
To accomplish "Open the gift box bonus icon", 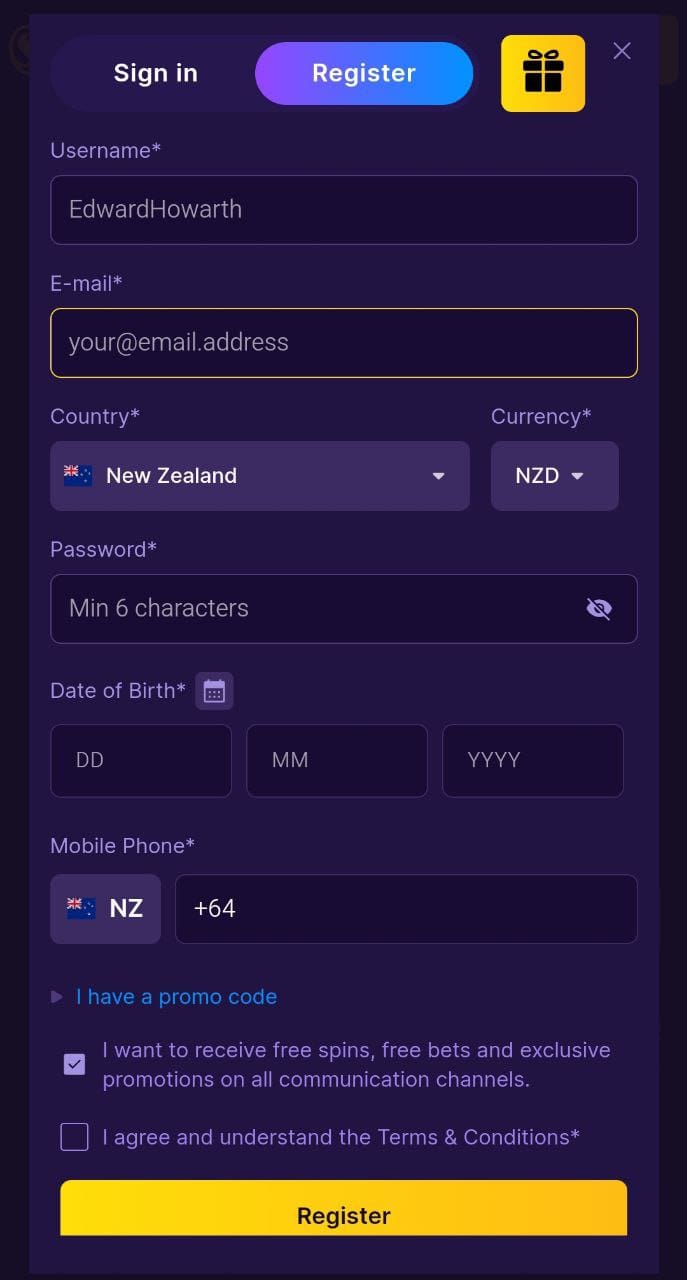I will tap(543, 73).
